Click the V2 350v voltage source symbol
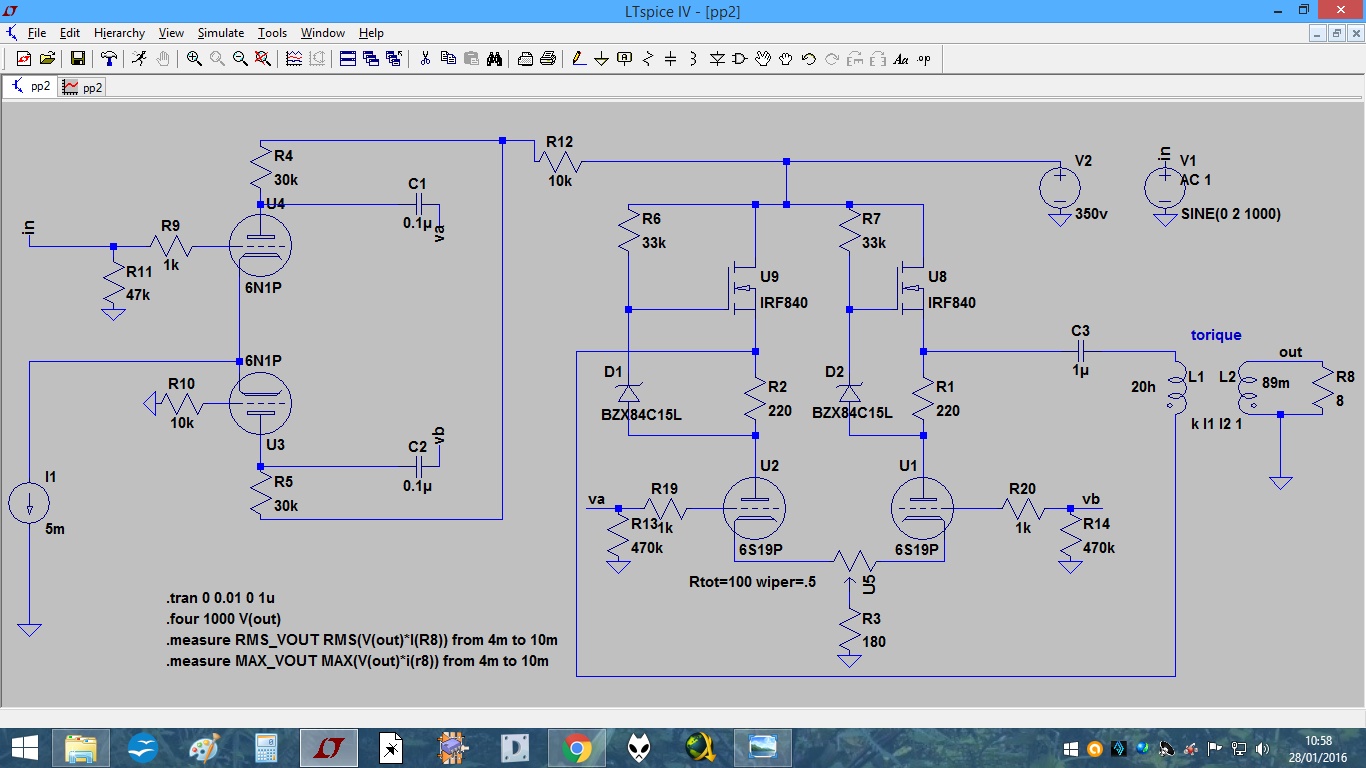The image size is (1366, 768). tap(1060, 187)
